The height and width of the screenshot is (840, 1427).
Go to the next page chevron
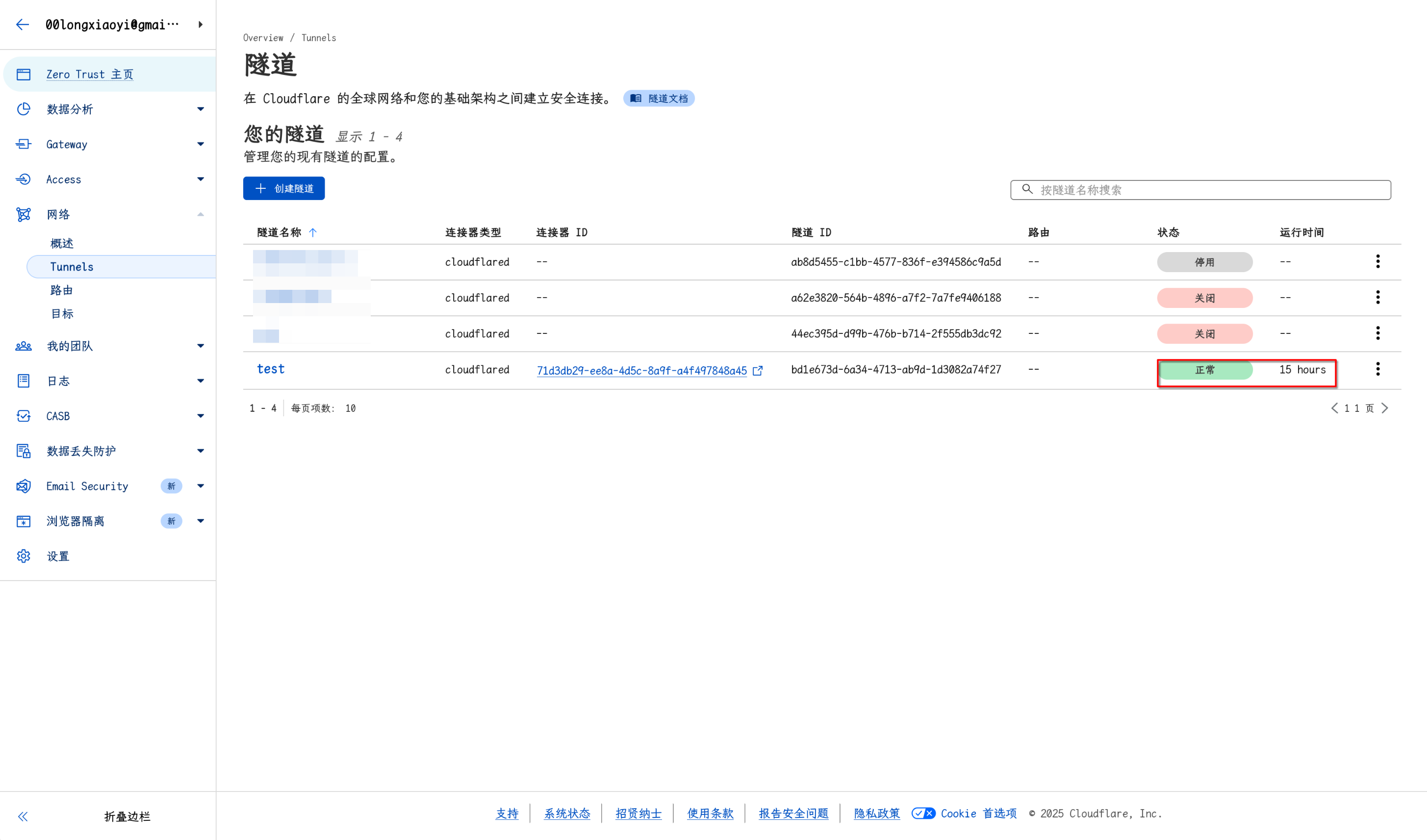[x=1384, y=408]
